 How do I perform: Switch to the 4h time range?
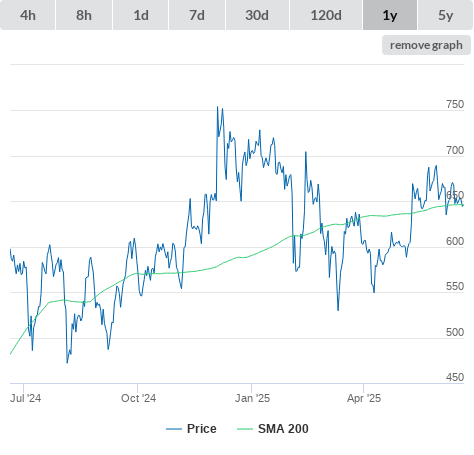pos(28,15)
